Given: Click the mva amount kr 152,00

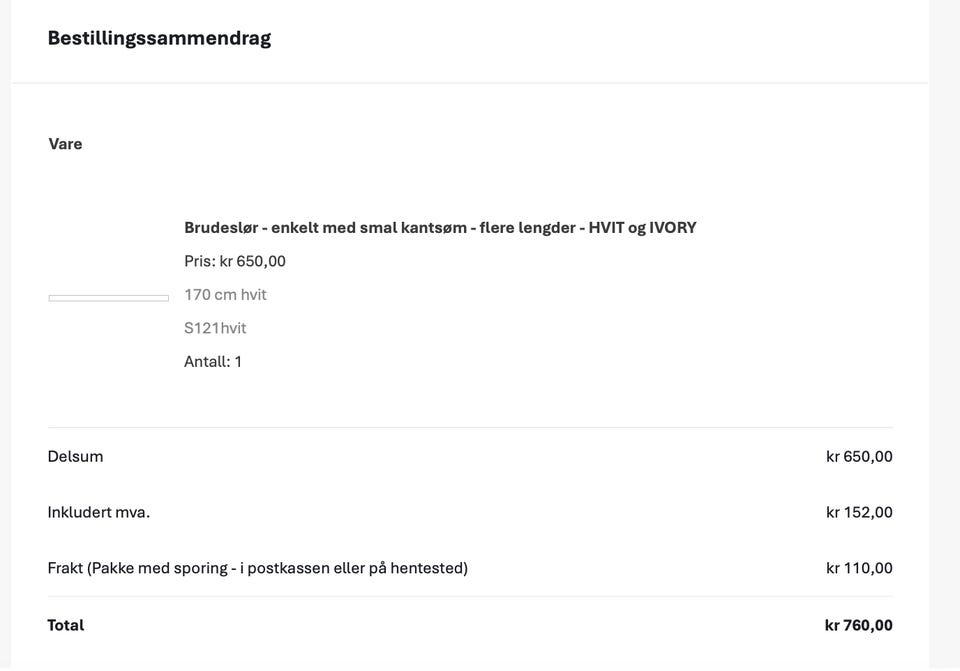Looking at the screenshot, I should 859,512.
